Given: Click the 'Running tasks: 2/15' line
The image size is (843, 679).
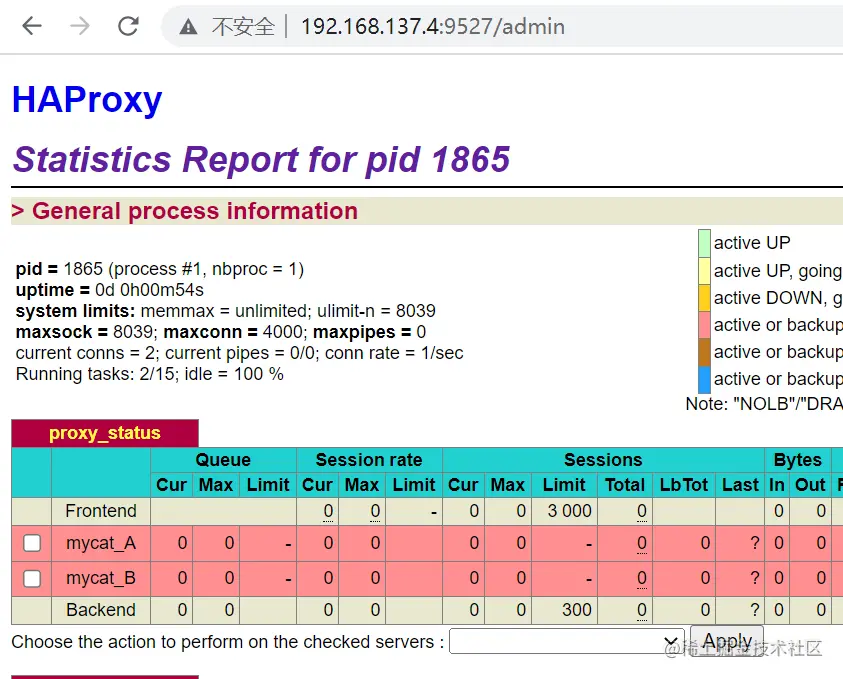Looking at the screenshot, I should (x=149, y=374).
